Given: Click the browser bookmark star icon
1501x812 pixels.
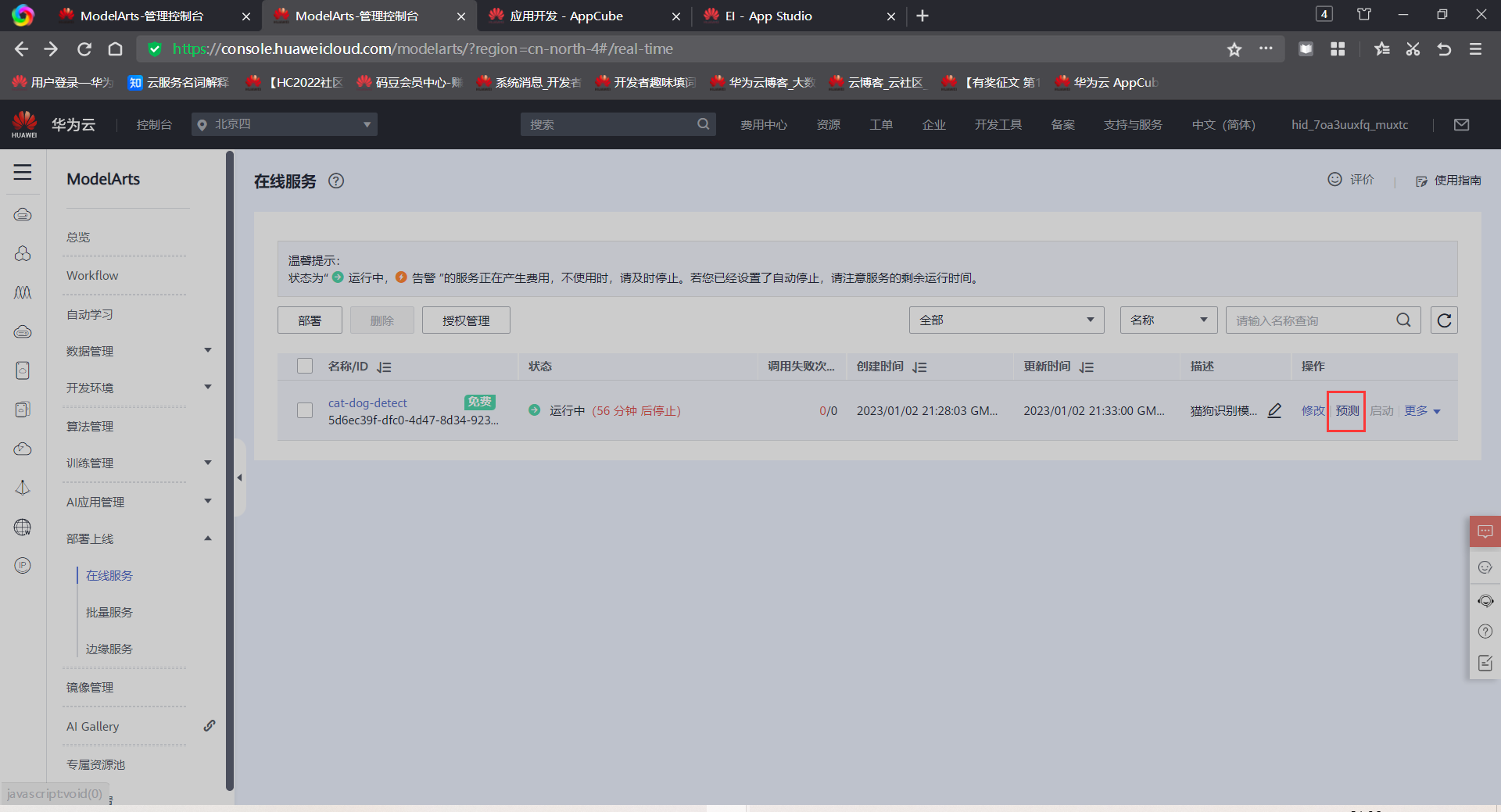Looking at the screenshot, I should pyautogui.click(x=1234, y=50).
